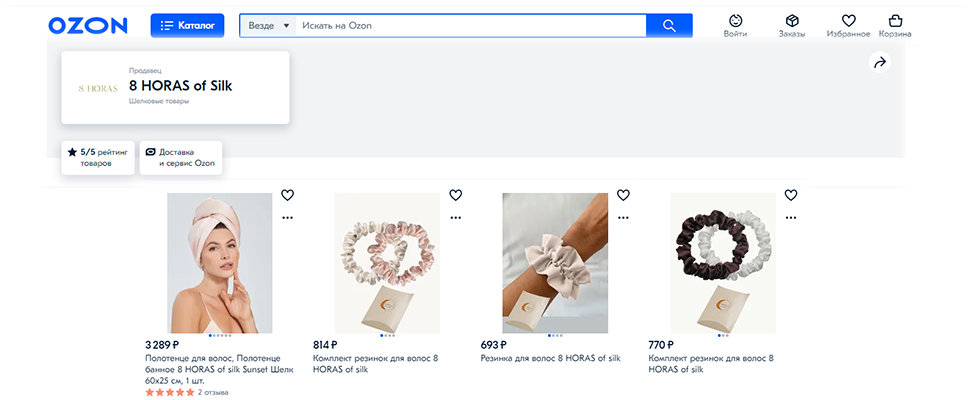Click the share arrow icon
Viewport: 970px width, 400px height.
pyautogui.click(x=880, y=62)
